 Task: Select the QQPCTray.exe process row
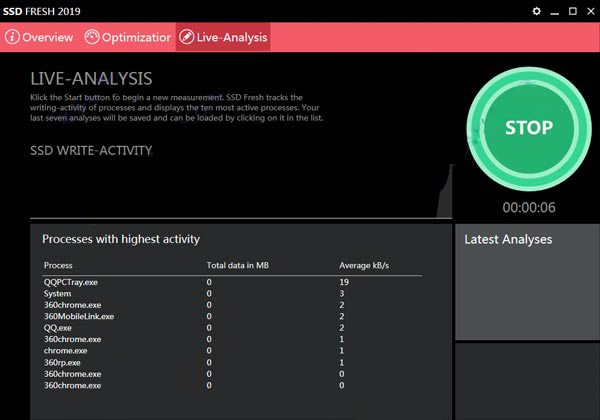point(232,282)
